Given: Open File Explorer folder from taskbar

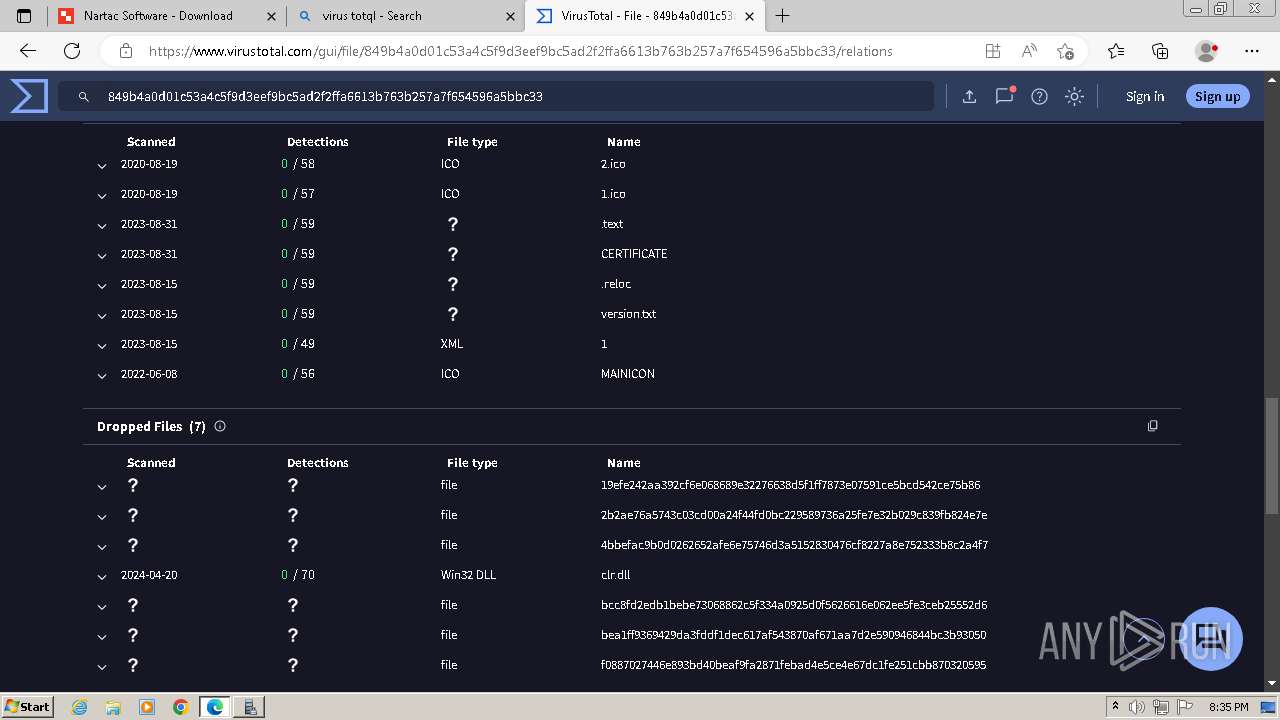Looking at the screenshot, I should tap(113, 707).
